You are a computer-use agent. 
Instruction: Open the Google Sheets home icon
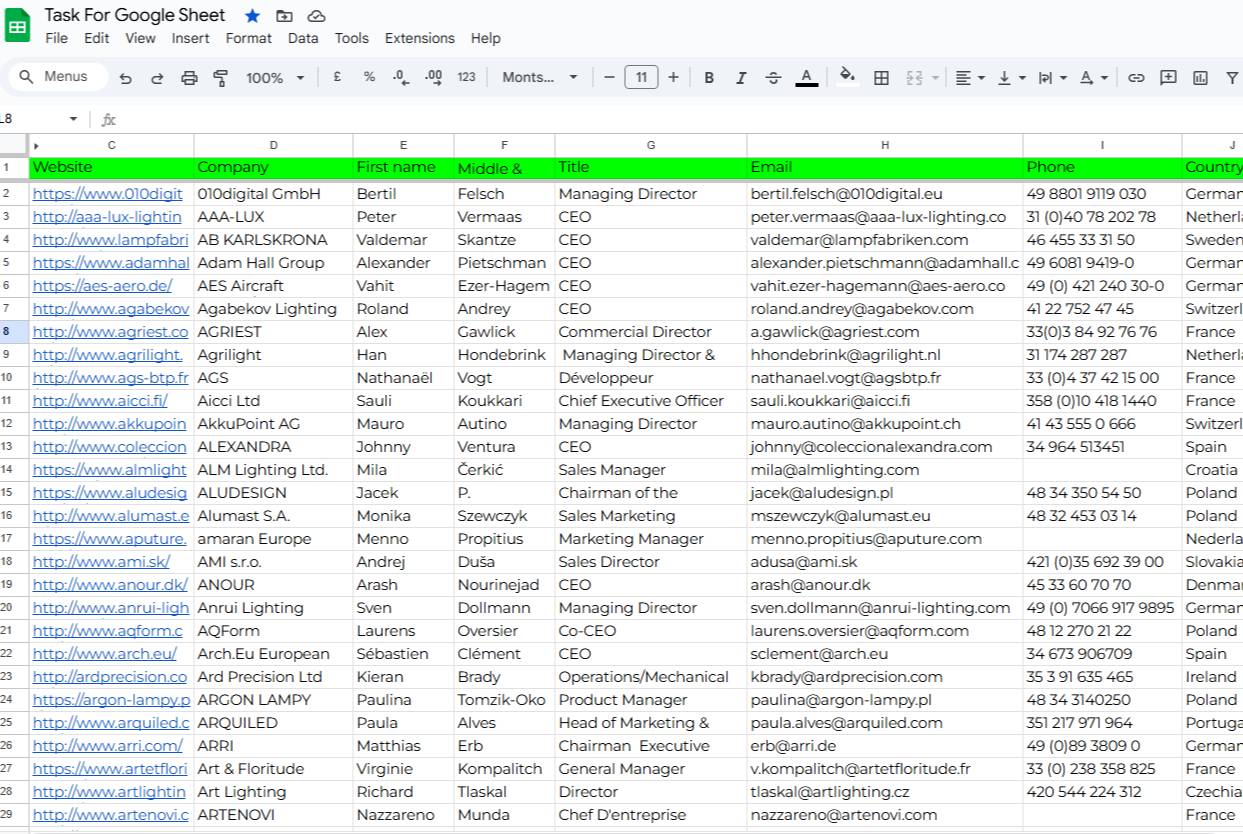[x=18, y=26]
